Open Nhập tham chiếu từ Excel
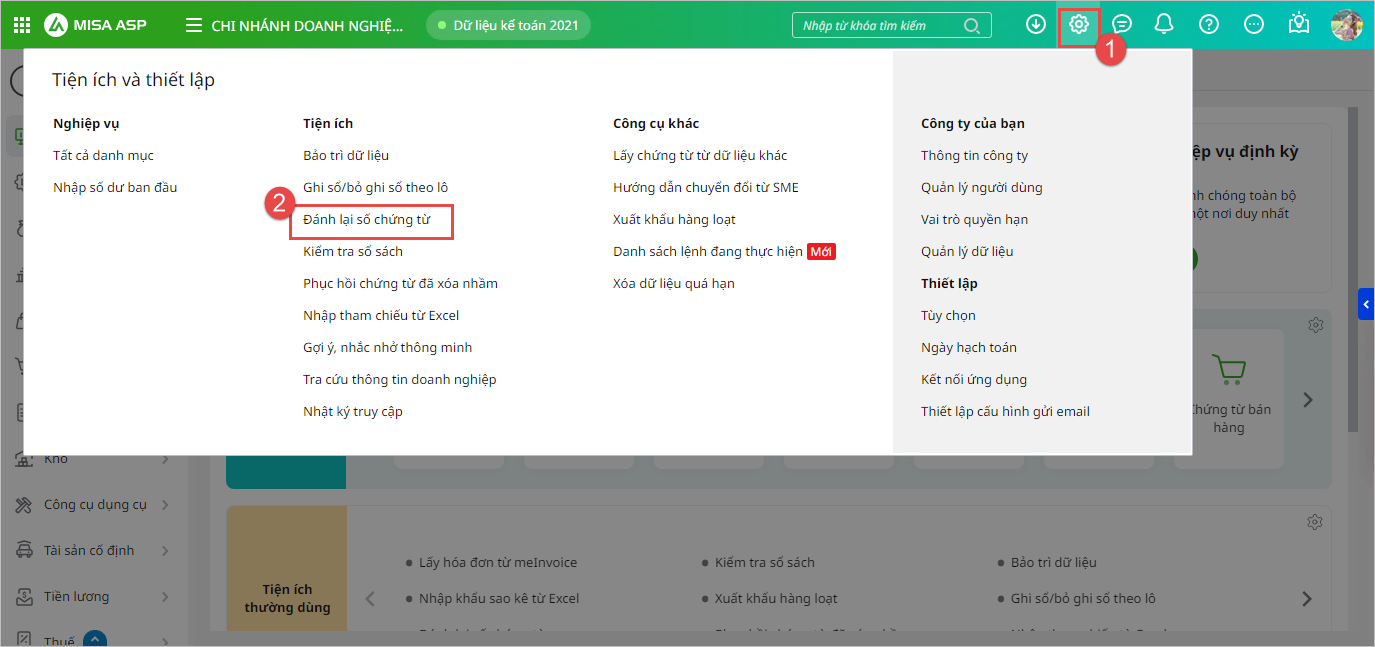Screen dimensions: 1375x647 point(381,316)
